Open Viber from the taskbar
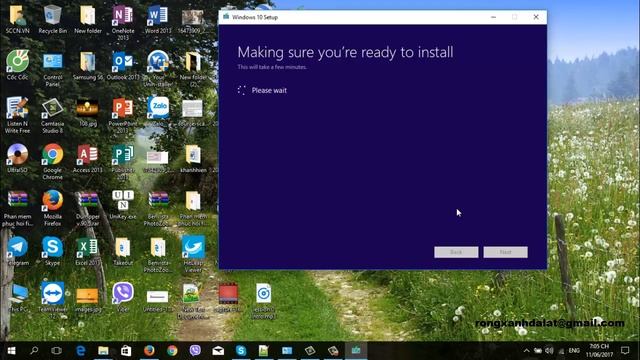 point(195,351)
